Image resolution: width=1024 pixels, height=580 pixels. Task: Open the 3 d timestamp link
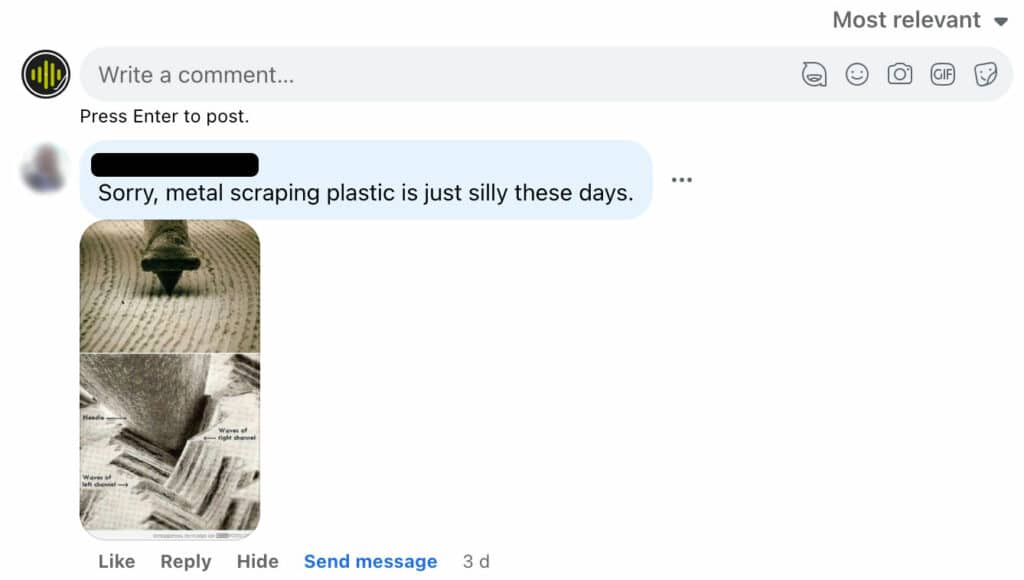(x=476, y=561)
